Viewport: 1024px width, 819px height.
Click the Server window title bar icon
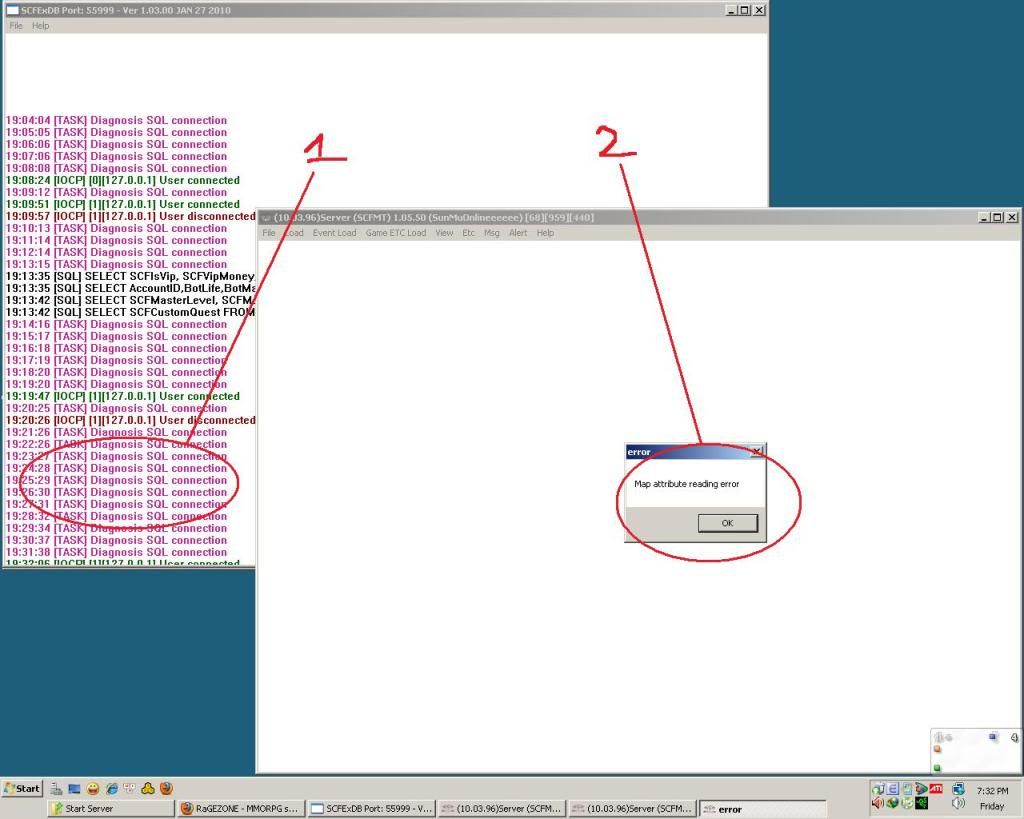[x=266, y=217]
